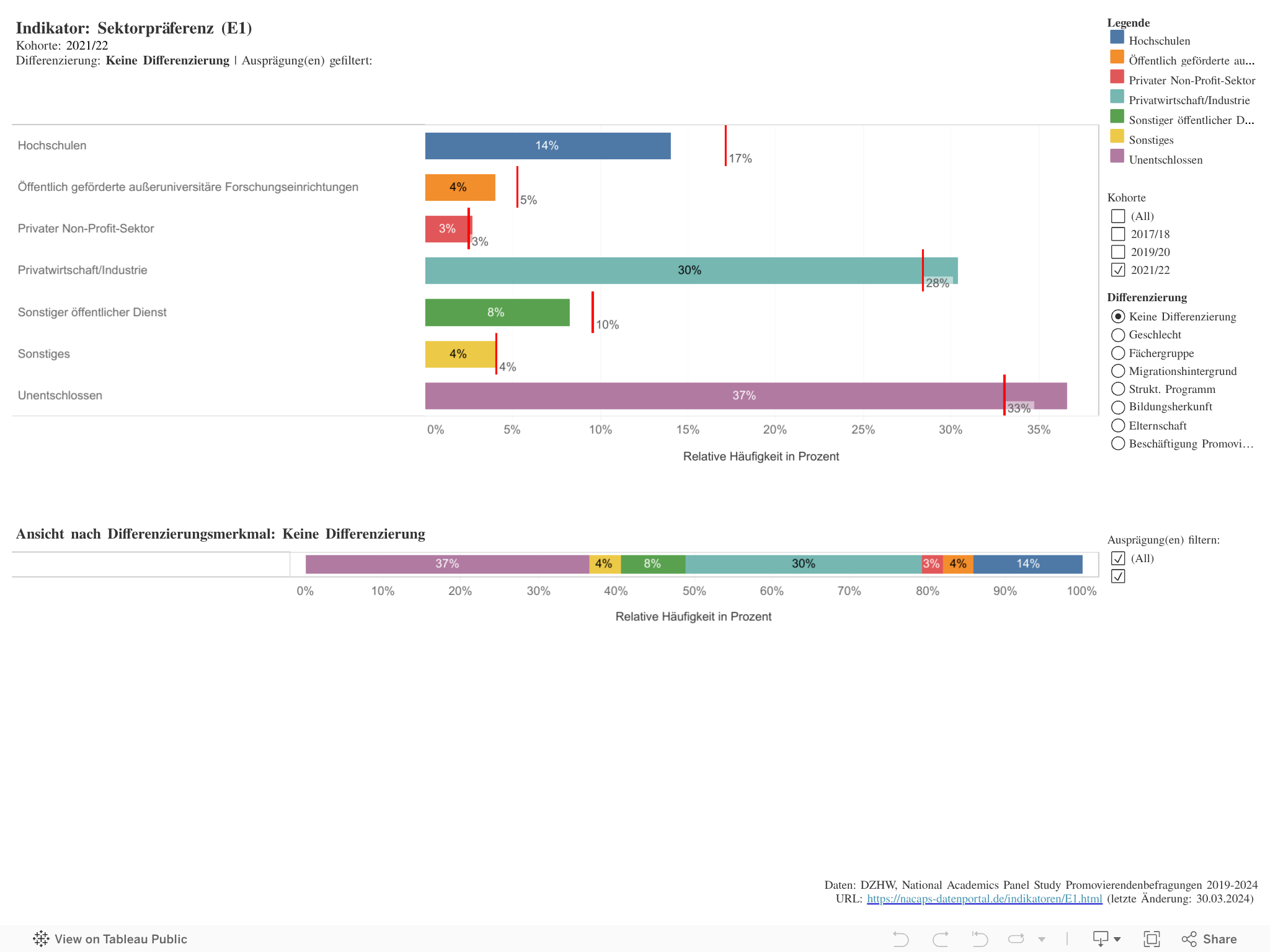Image resolution: width=1270 pixels, height=952 pixels.
Task: Select the Unentschlossen legend entry
Action: 1165,160
